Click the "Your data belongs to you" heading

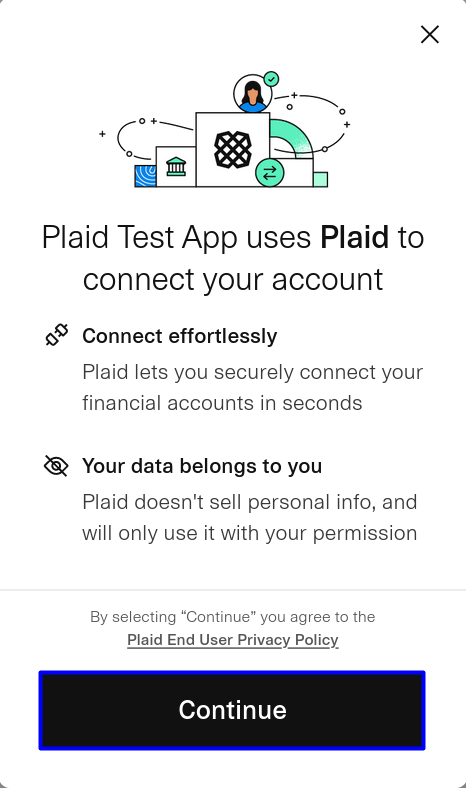point(202,466)
